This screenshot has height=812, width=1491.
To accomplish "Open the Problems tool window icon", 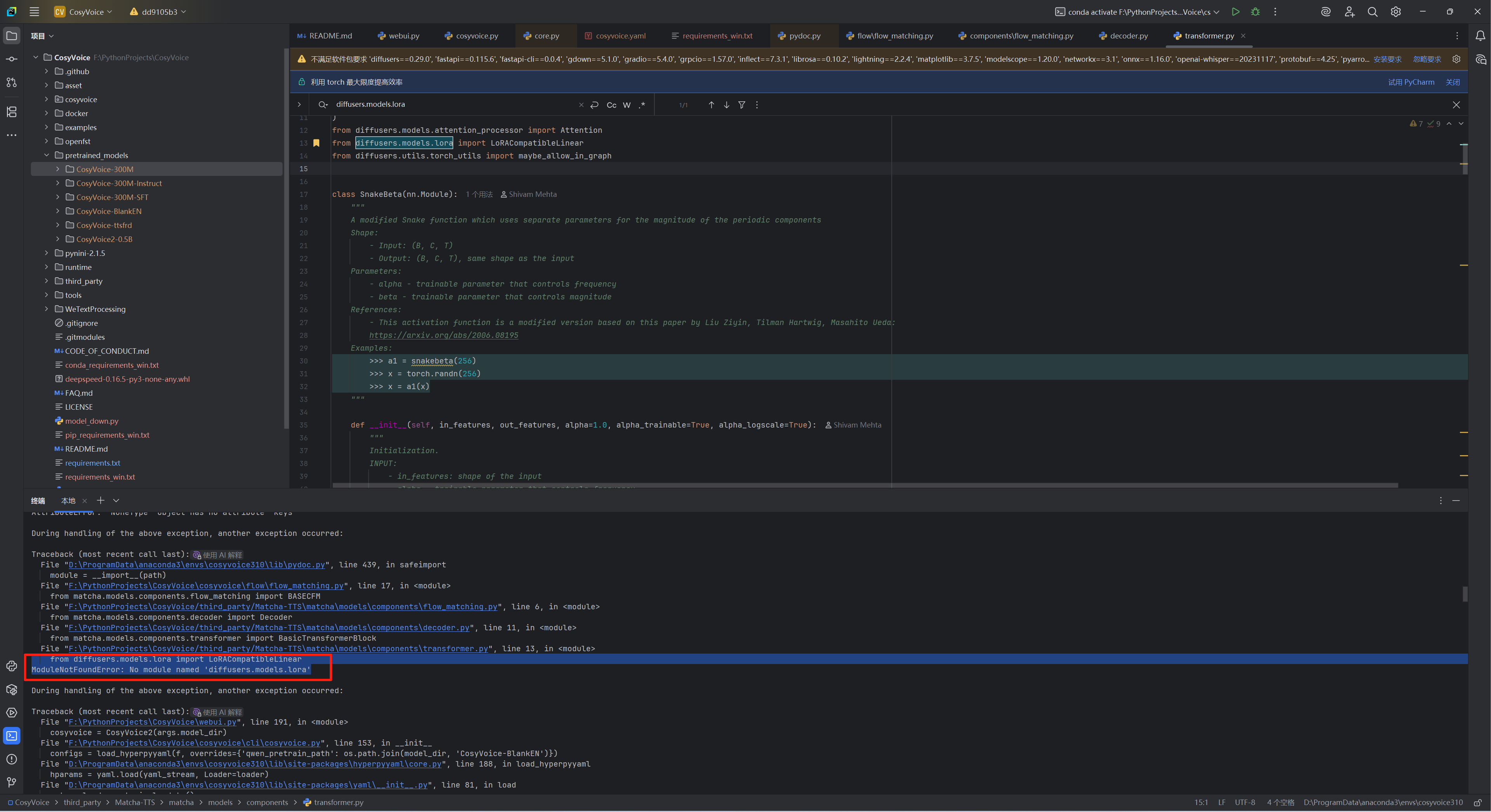I will [x=12, y=759].
